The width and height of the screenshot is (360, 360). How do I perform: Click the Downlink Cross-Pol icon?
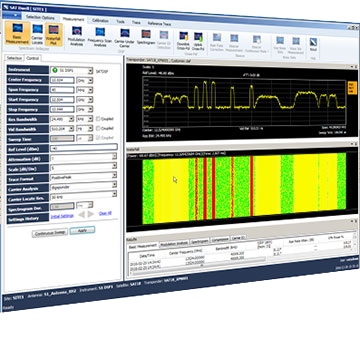184,40
